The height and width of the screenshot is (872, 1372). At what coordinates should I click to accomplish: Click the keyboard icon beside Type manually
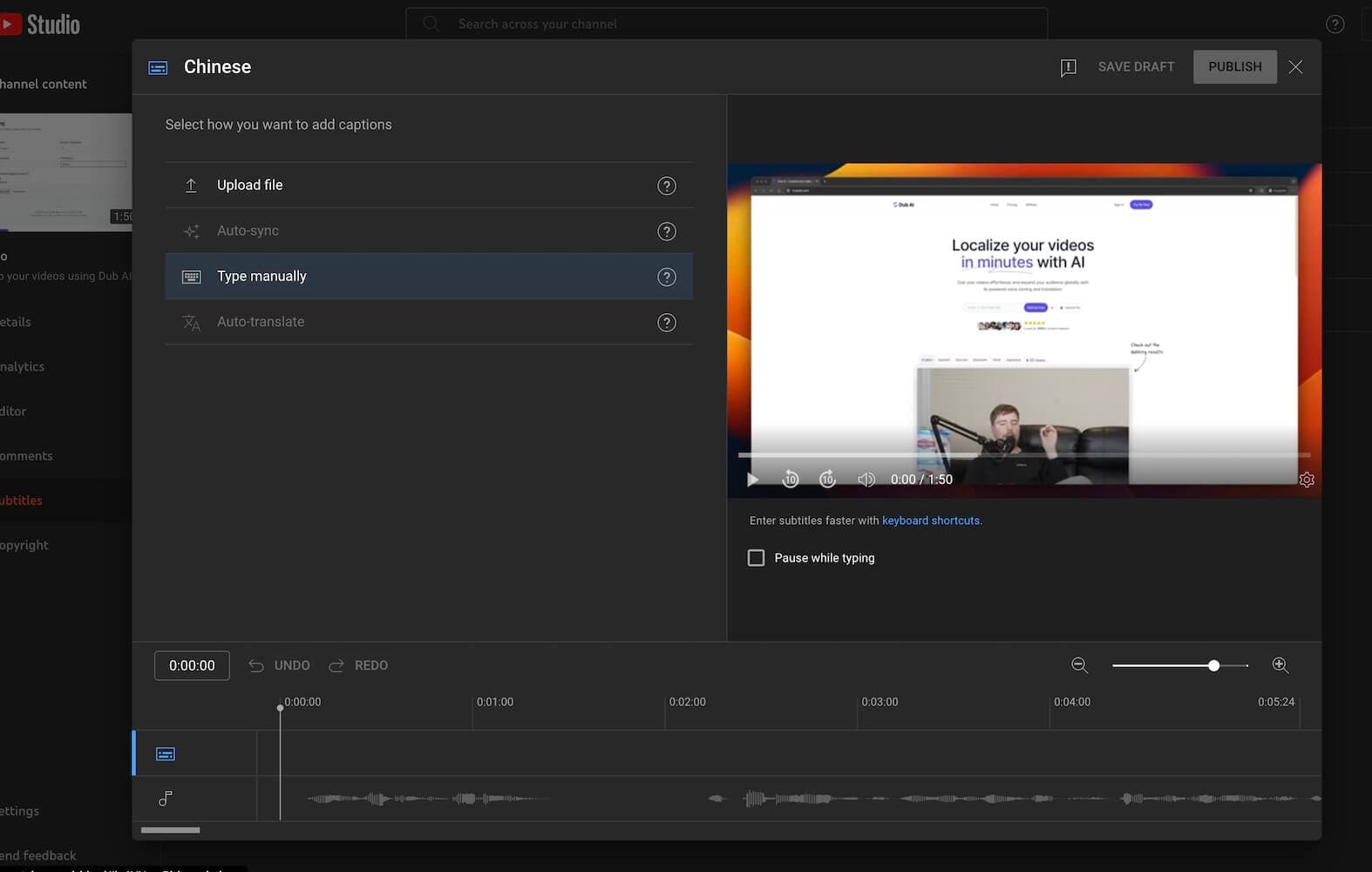point(191,276)
